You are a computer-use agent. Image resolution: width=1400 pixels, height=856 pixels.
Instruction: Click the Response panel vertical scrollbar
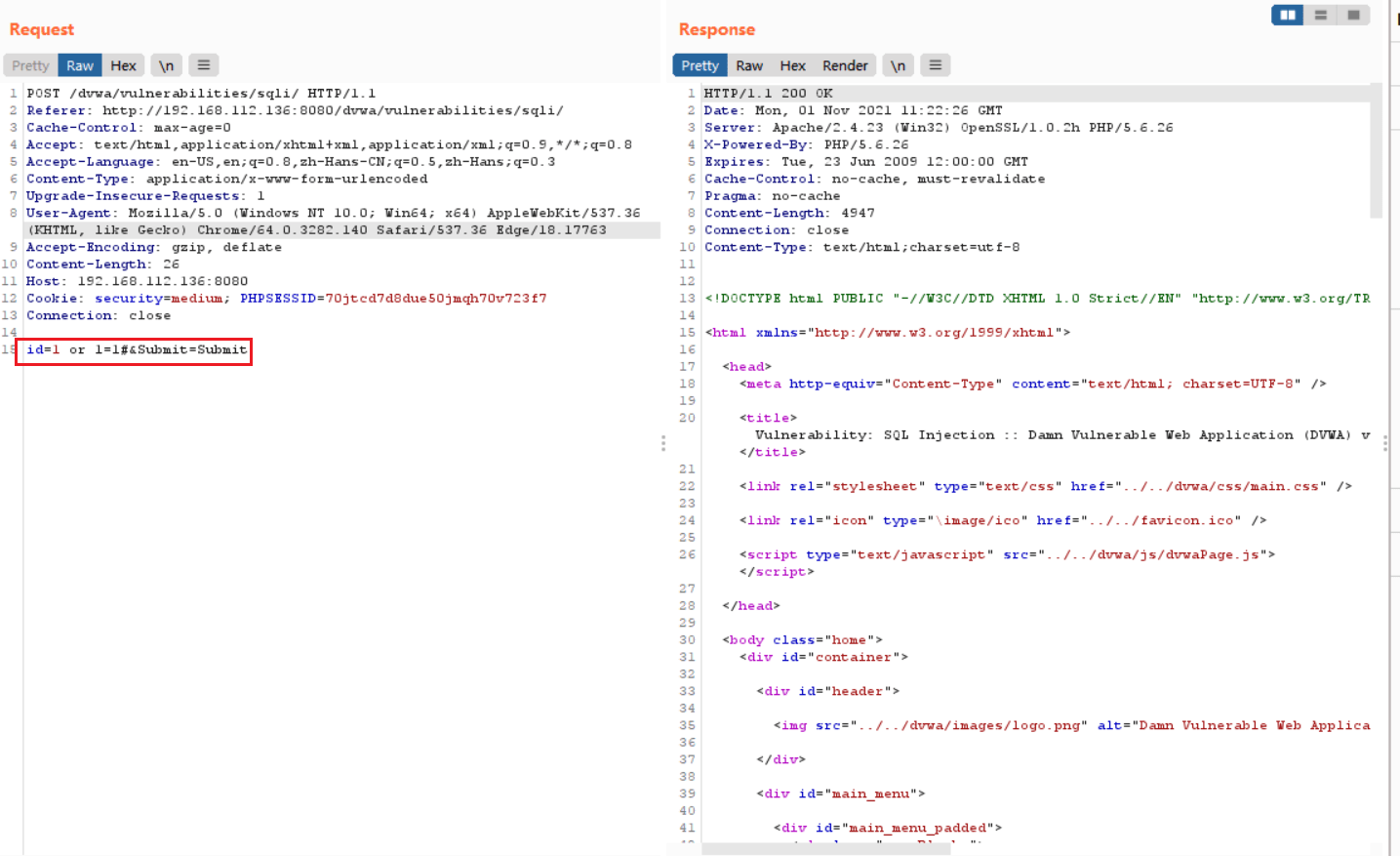[1377, 151]
